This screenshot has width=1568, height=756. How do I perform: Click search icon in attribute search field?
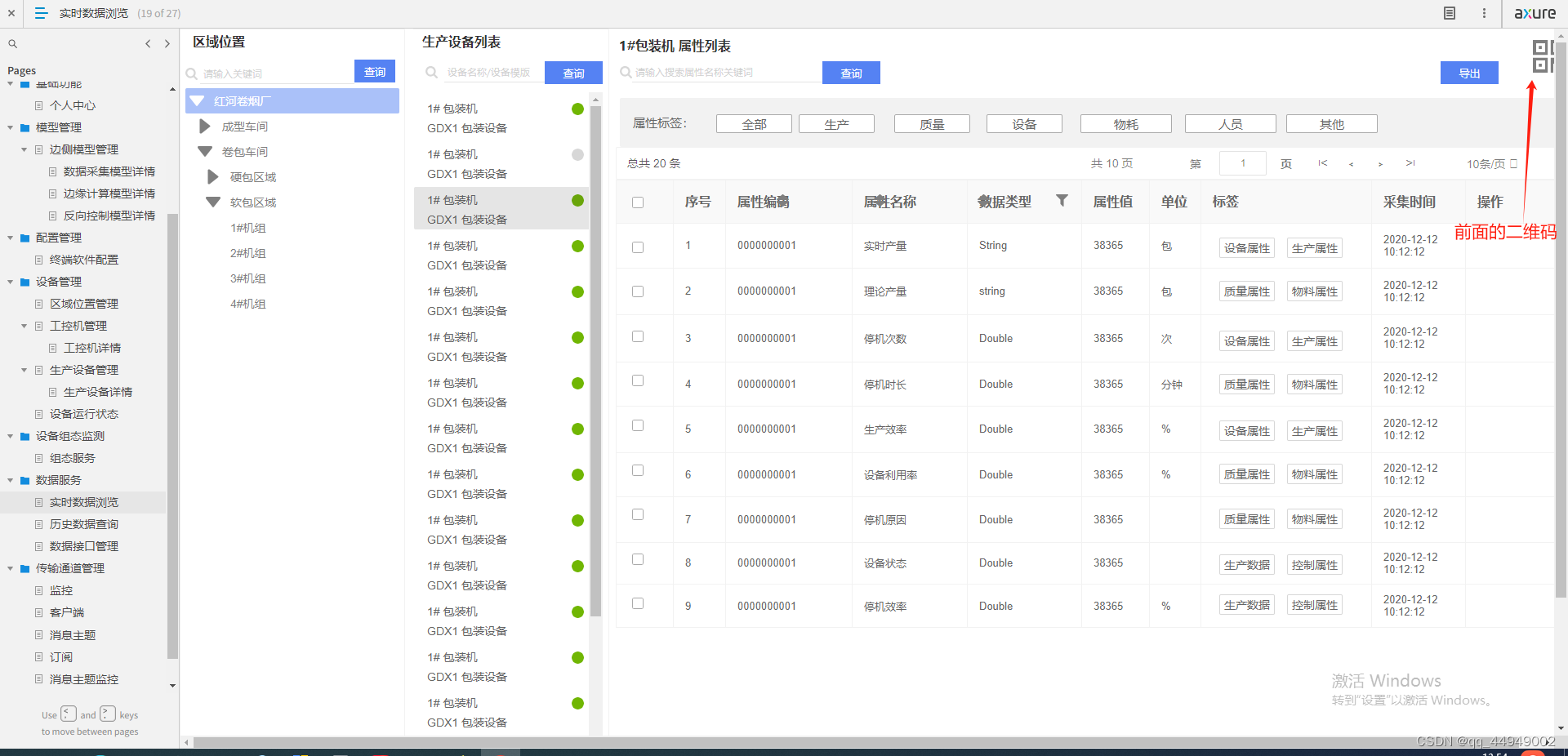pos(626,73)
